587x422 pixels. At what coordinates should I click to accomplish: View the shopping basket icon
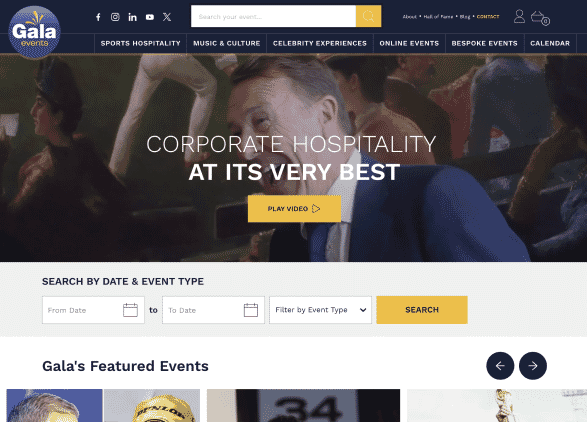pos(540,18)
